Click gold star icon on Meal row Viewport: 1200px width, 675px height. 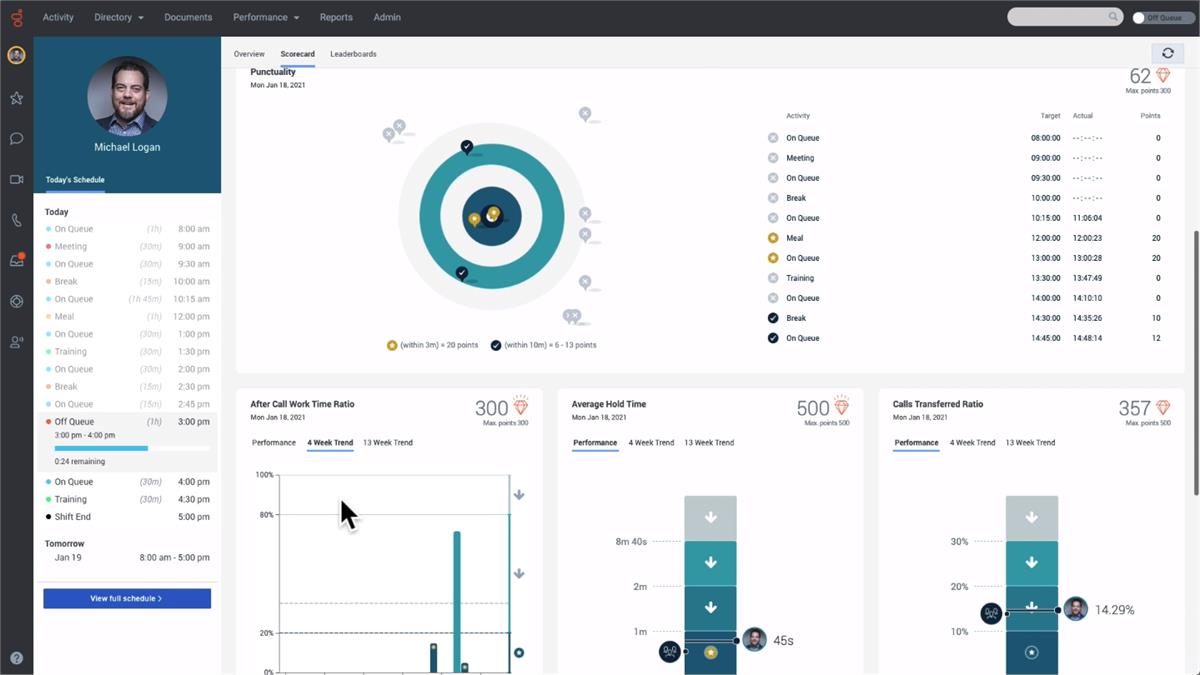click(773, 238)
